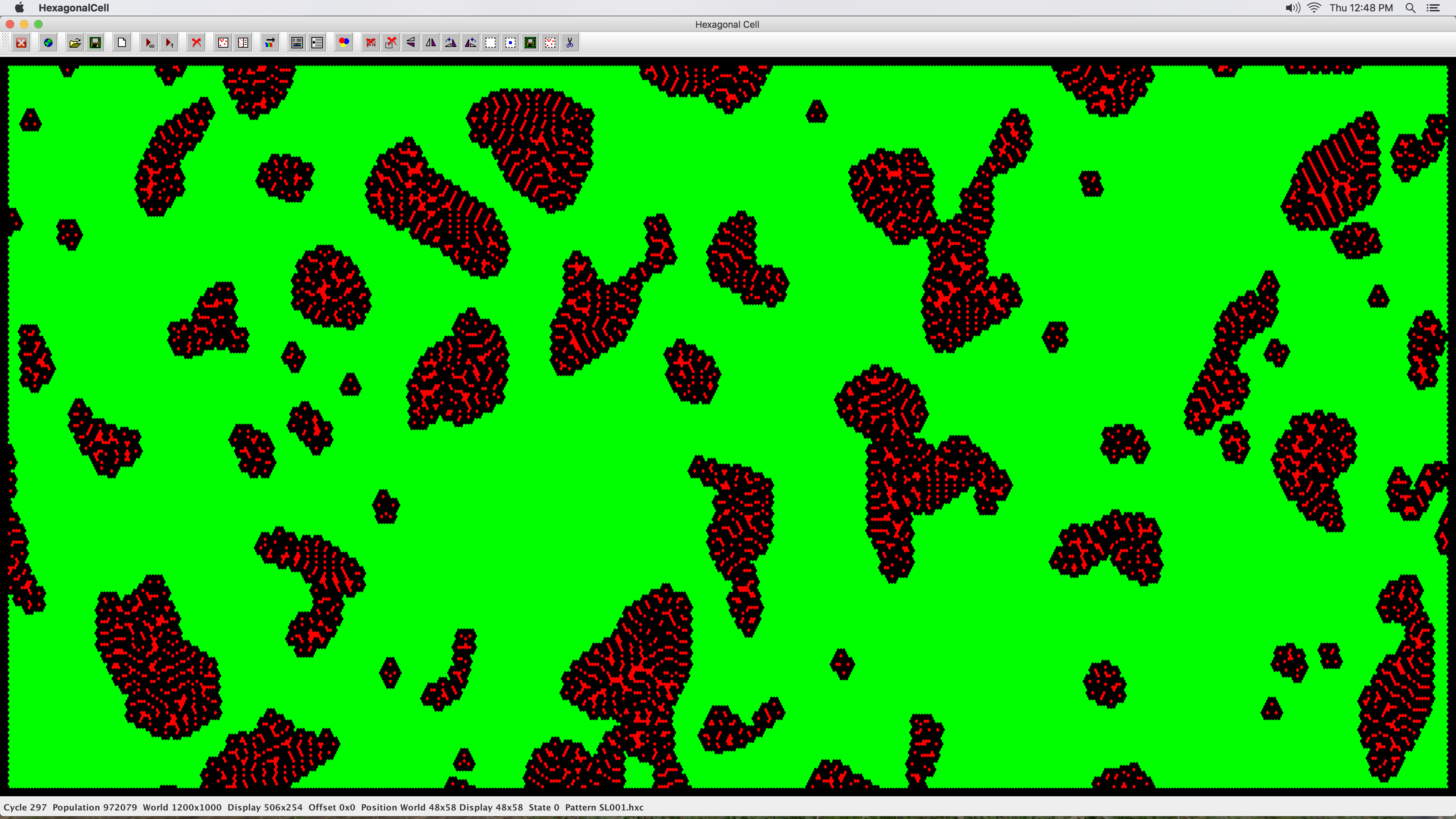The height and width of the screenshot is (819, 1456).
Task: Cut selection with scissors icon
Action: point(570,43)
